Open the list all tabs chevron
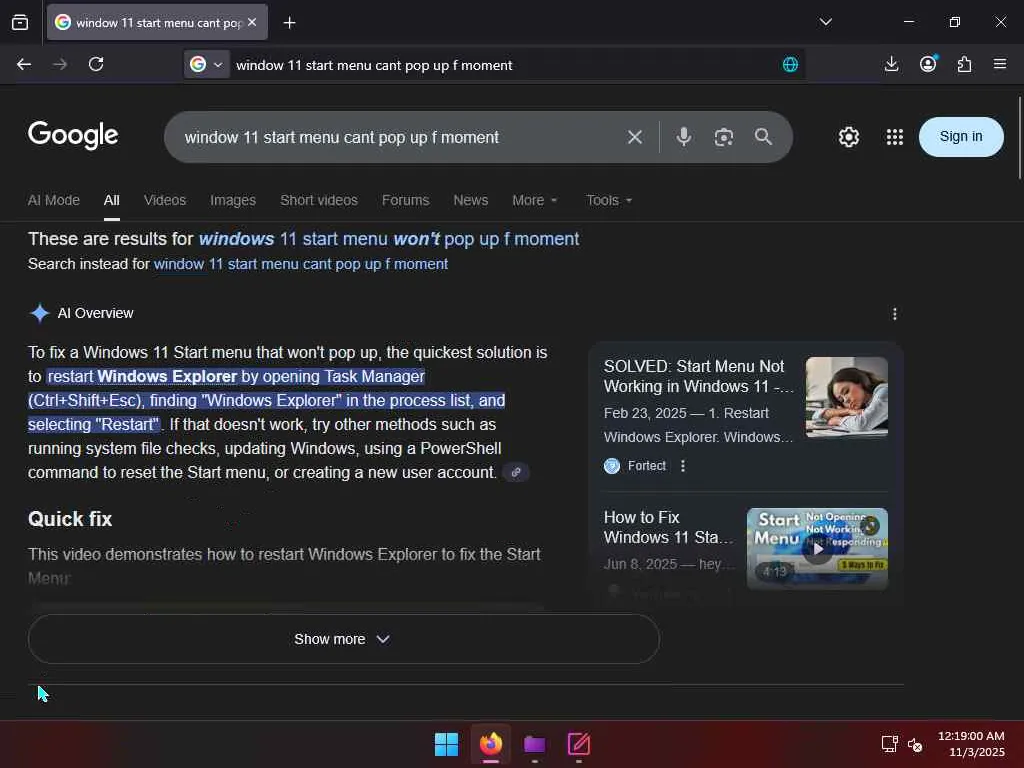This screenshot has width=1024, height=768. click(x=825, y=22)
